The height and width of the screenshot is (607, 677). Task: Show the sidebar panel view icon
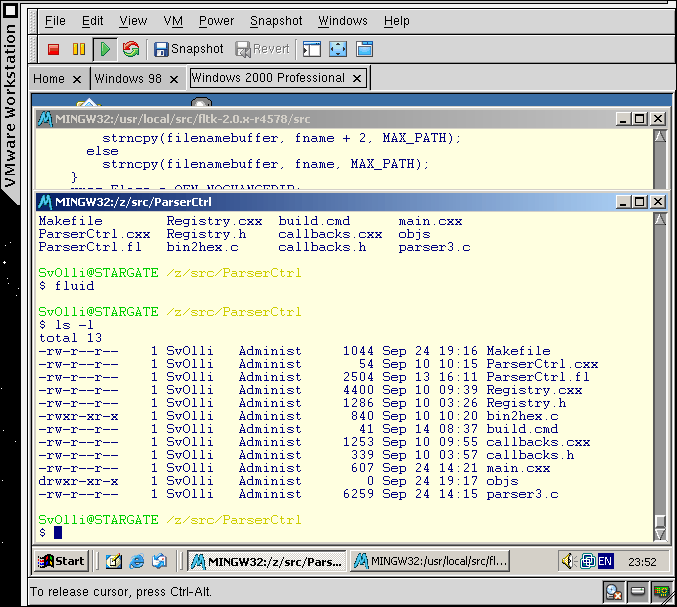coord(312,49)
